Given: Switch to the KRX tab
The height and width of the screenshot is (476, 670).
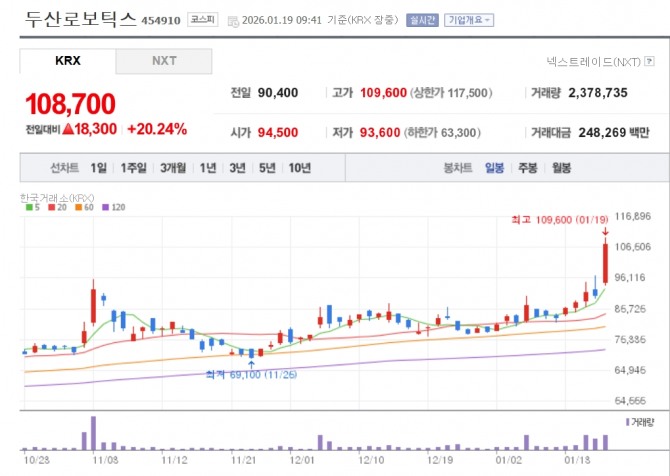Looking at the screenshot, I should (68, 61).
